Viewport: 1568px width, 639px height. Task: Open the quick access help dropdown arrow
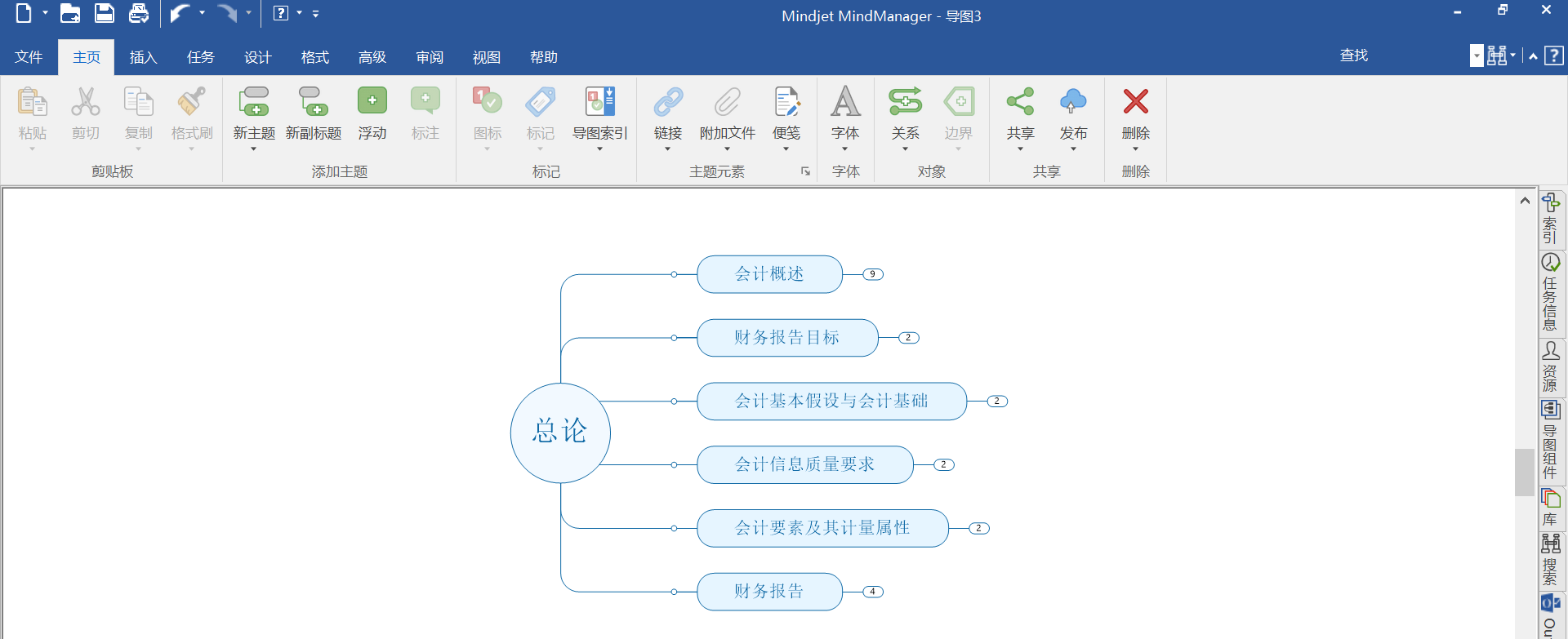tap(299, 13)
